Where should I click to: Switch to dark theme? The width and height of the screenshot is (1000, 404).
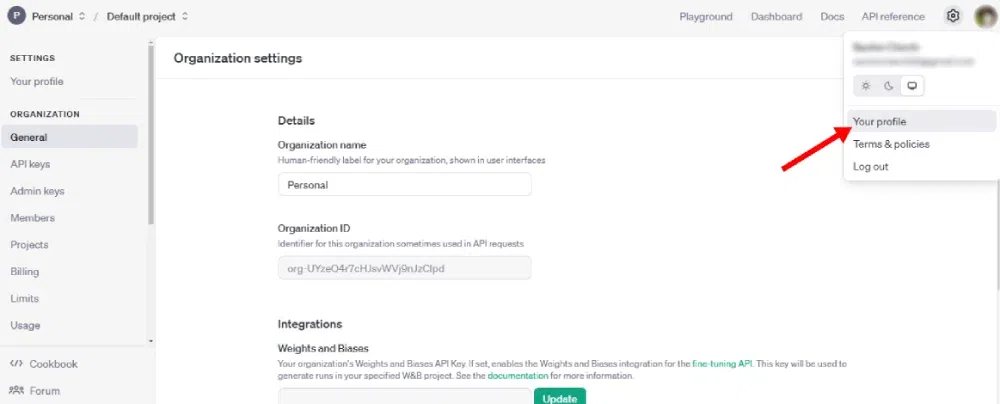click(889, 86)
